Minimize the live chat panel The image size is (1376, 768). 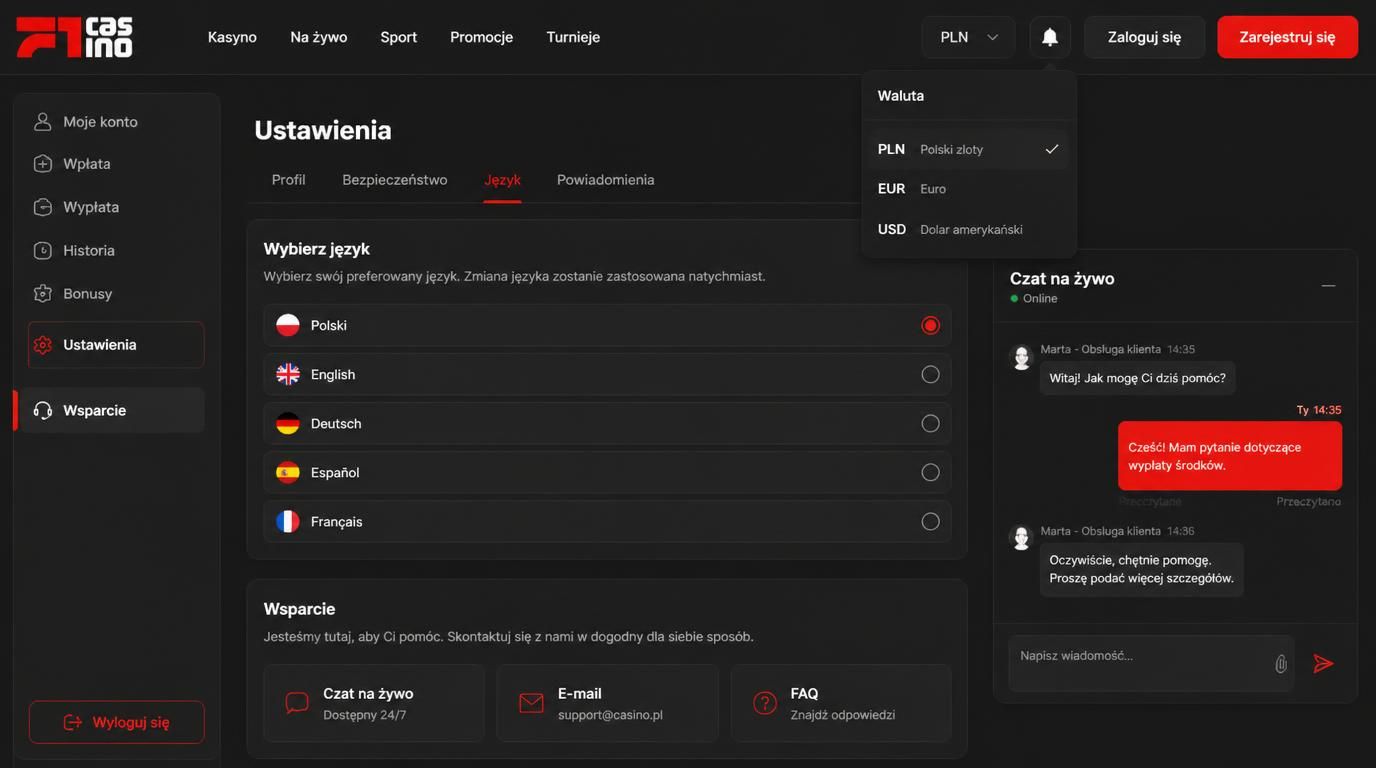tap(1328, 286)
